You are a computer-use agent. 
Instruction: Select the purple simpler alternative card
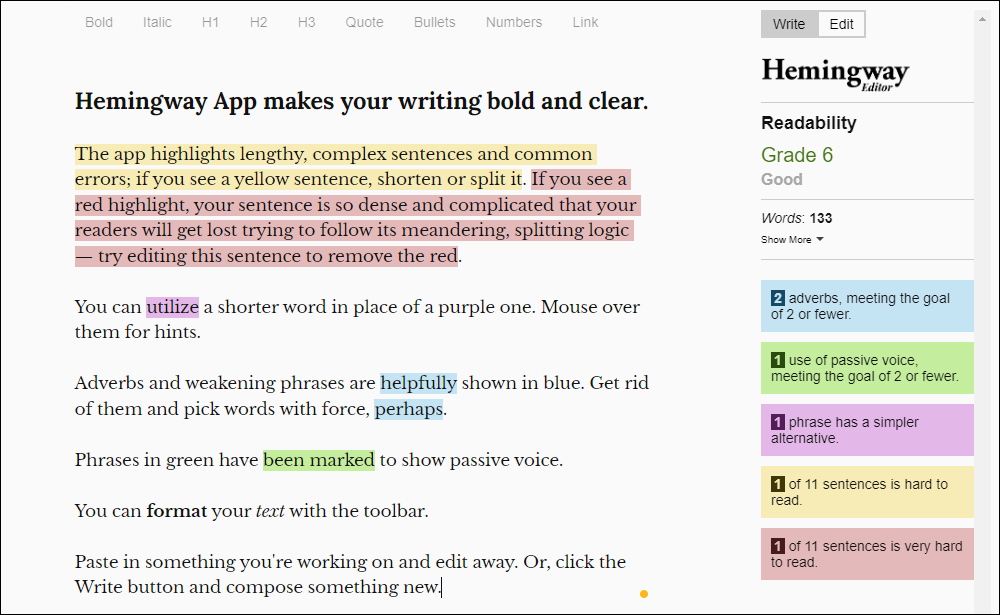[x=867, y=430]
